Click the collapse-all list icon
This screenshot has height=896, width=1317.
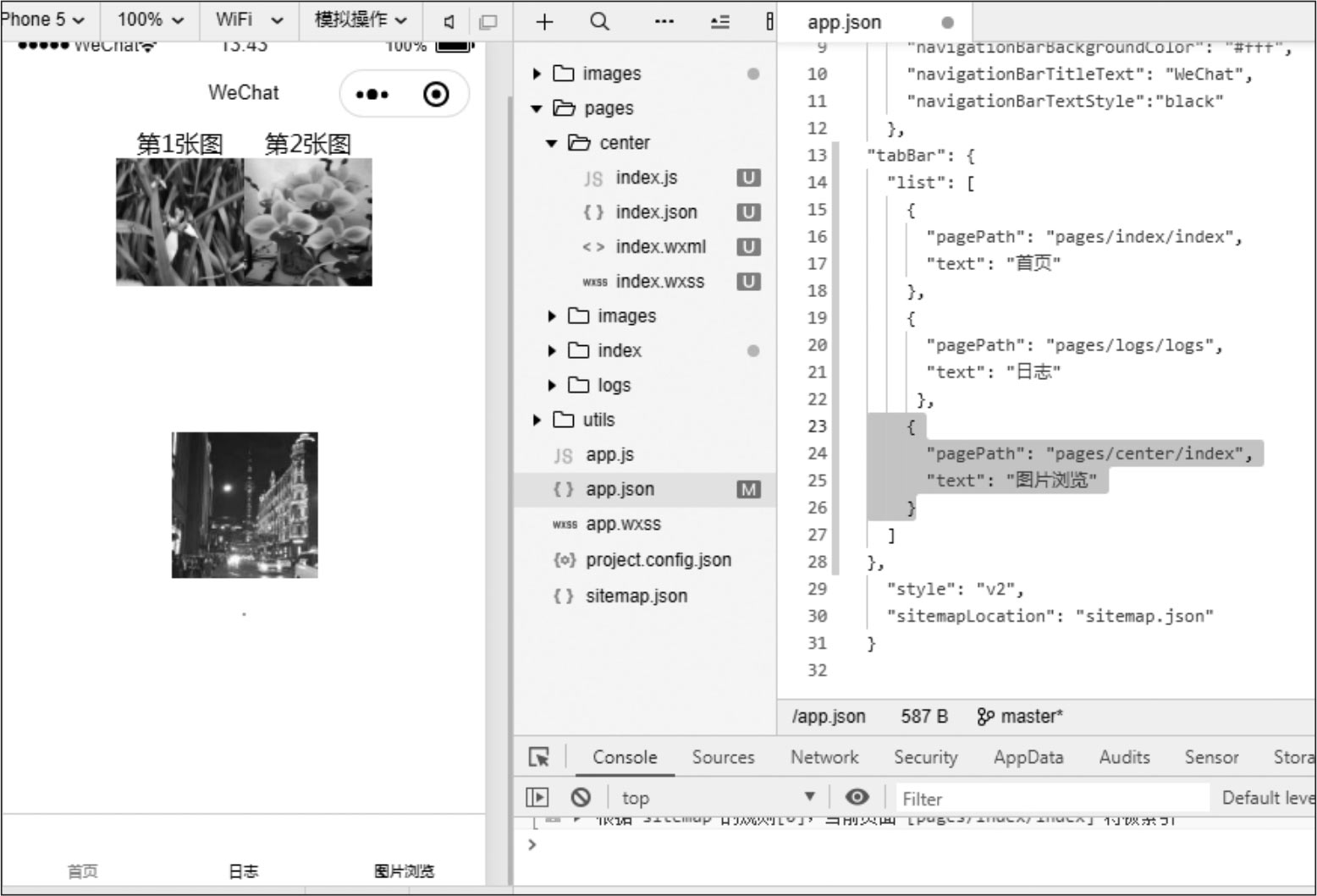click(719, 22)
